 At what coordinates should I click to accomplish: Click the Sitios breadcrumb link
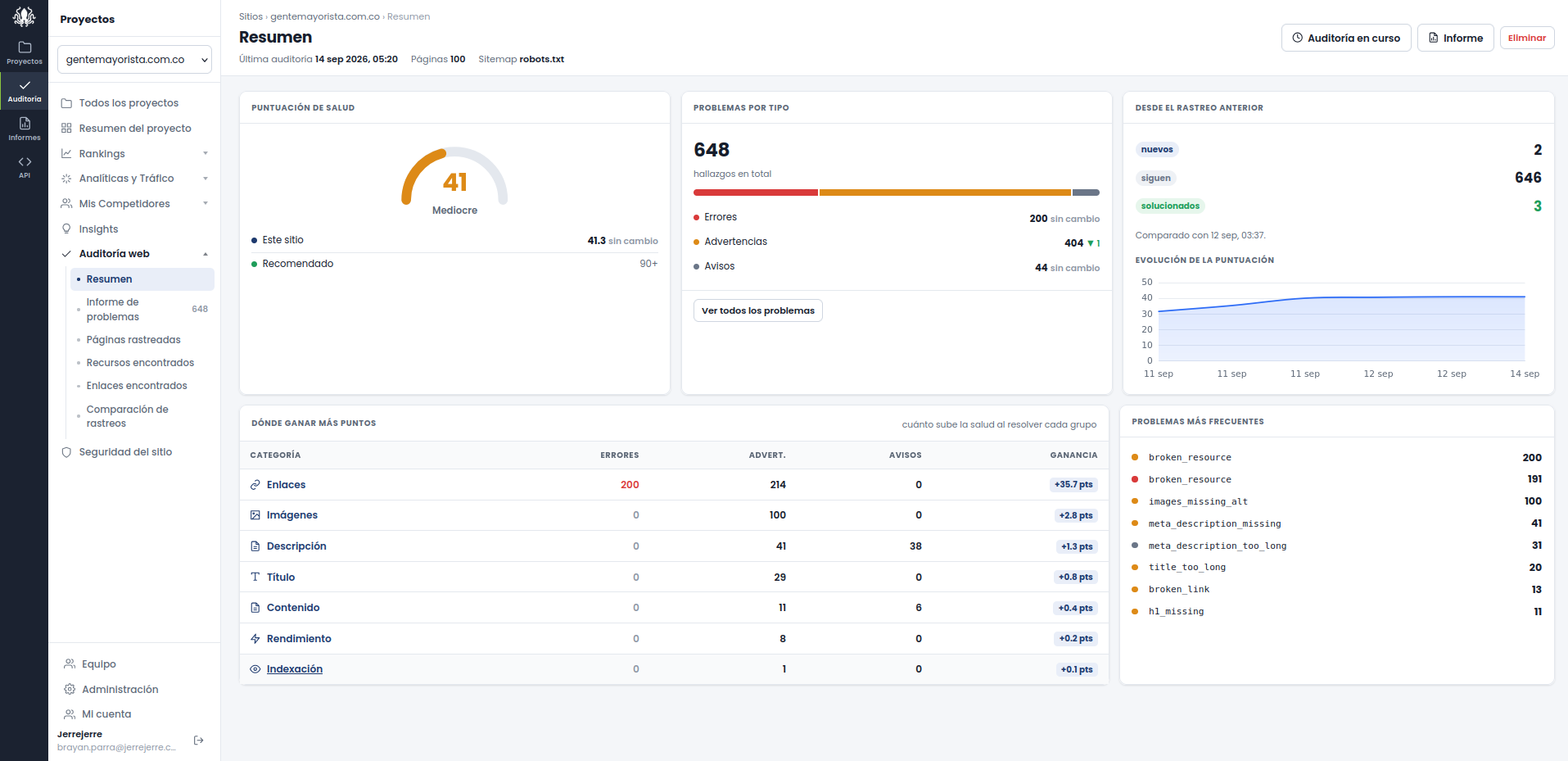[x=251, y=16]
